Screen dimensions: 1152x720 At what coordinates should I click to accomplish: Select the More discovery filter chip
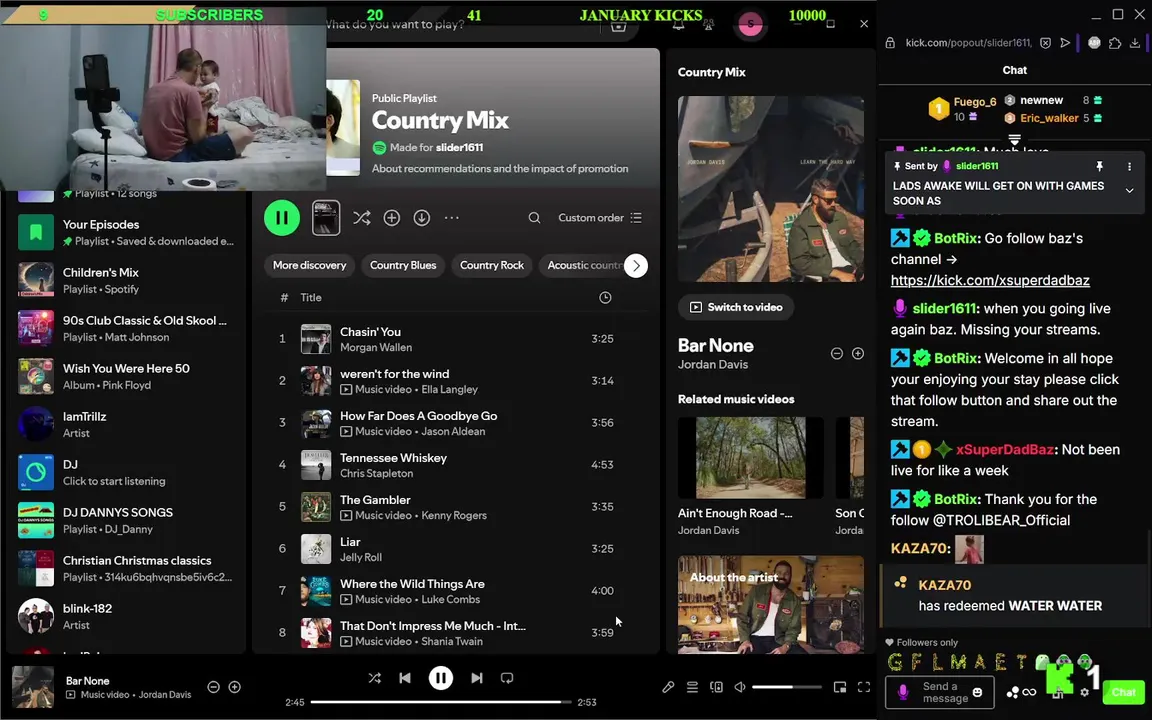click(x=309, y=265)
